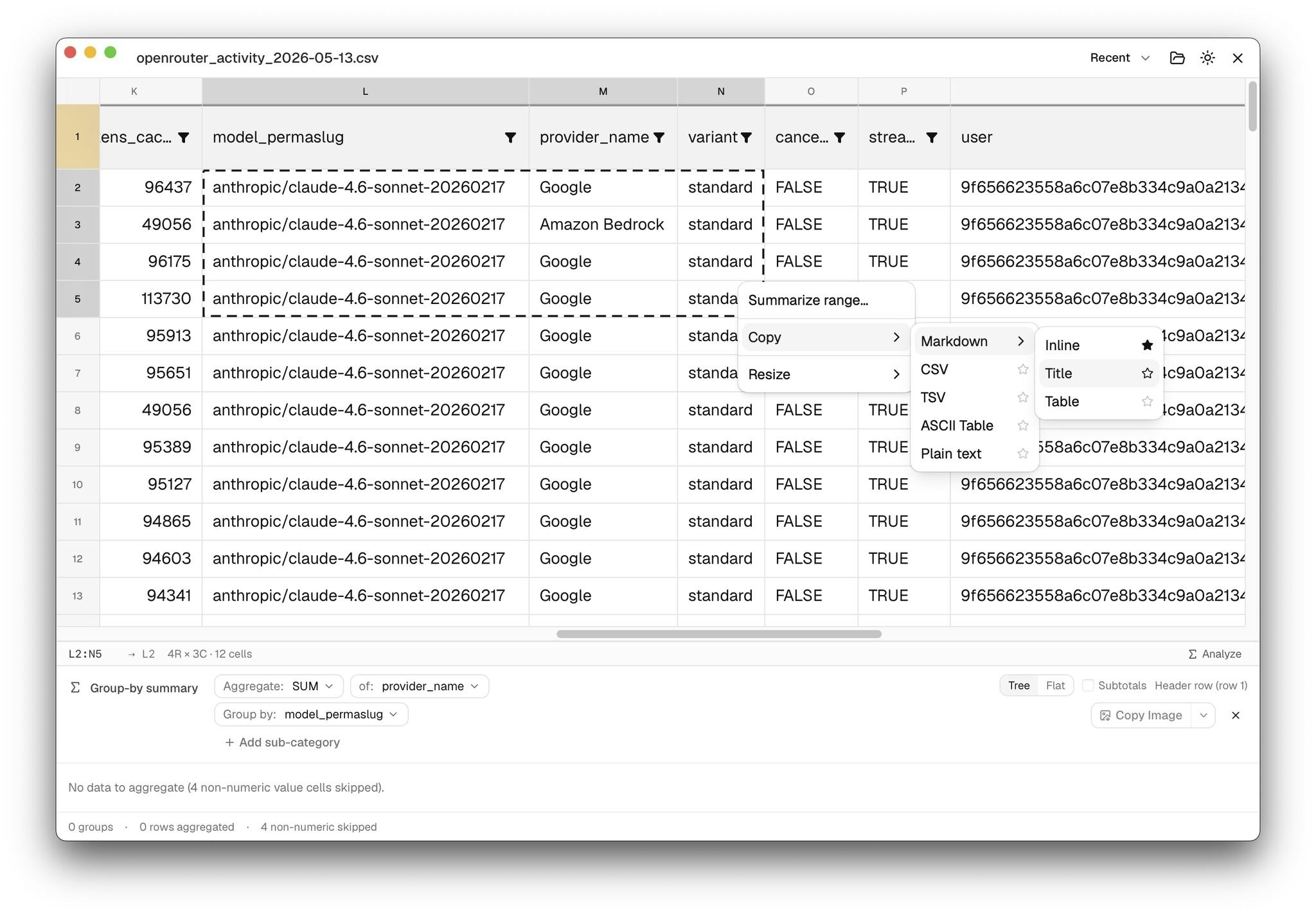Image resolution: width=1316 pixels, height=915 pixels.
Task: Star the TSV copy format
Action: [1023, 398]
